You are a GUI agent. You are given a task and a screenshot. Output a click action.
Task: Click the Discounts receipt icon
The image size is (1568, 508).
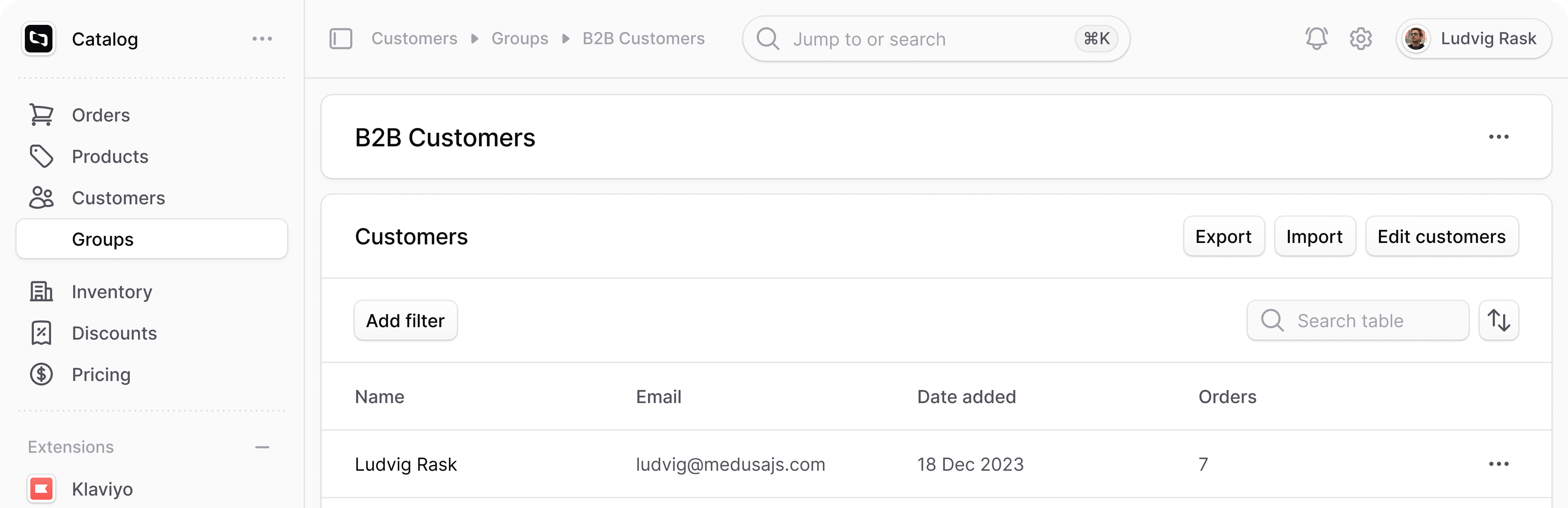click(x=41, y=333)
